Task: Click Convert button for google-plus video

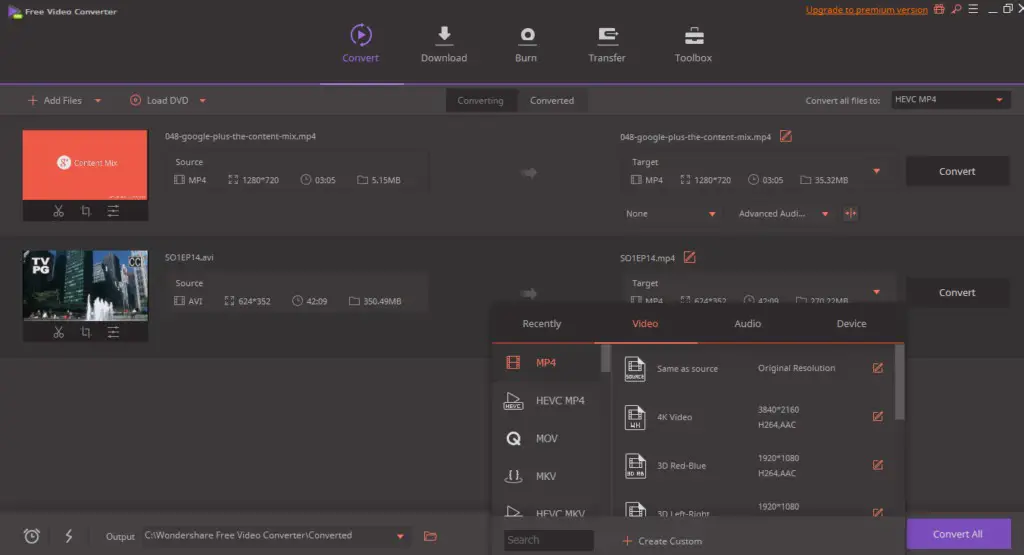Action: point(957,171)
